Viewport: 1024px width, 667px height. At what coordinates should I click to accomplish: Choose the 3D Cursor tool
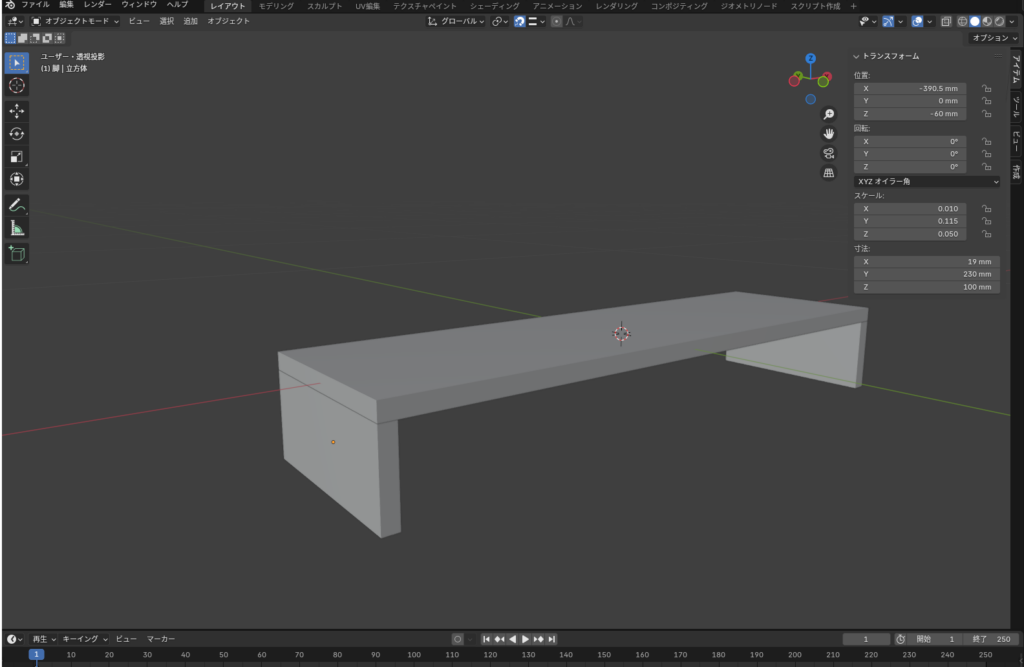(x=17, y=86)
